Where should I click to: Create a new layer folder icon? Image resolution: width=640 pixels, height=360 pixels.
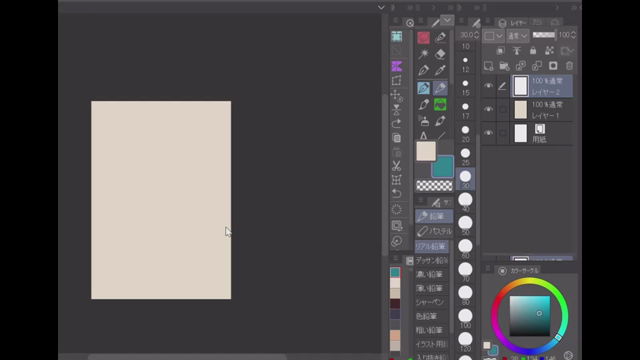504,66
